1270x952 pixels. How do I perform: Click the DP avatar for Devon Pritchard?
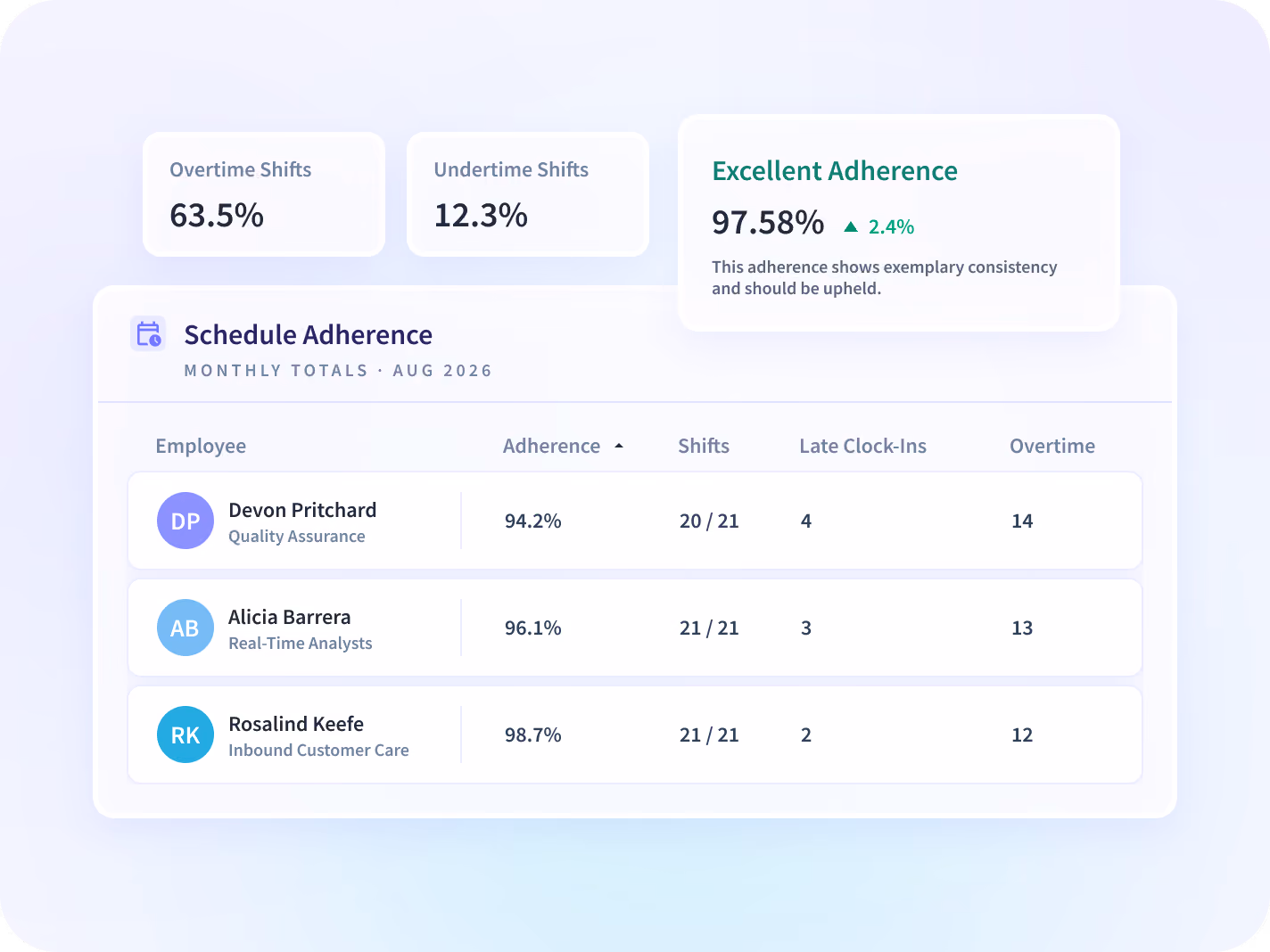(x=186, y=521)
